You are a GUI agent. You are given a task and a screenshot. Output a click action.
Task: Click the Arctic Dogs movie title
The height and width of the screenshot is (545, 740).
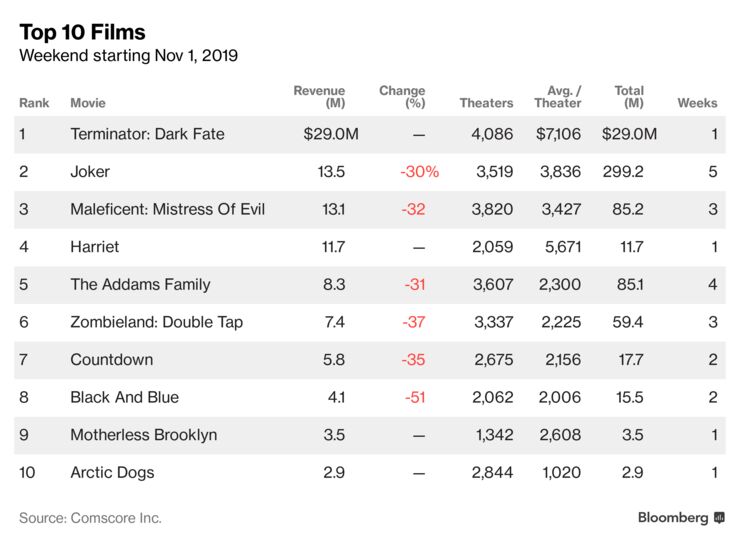[x=112, y=472]
